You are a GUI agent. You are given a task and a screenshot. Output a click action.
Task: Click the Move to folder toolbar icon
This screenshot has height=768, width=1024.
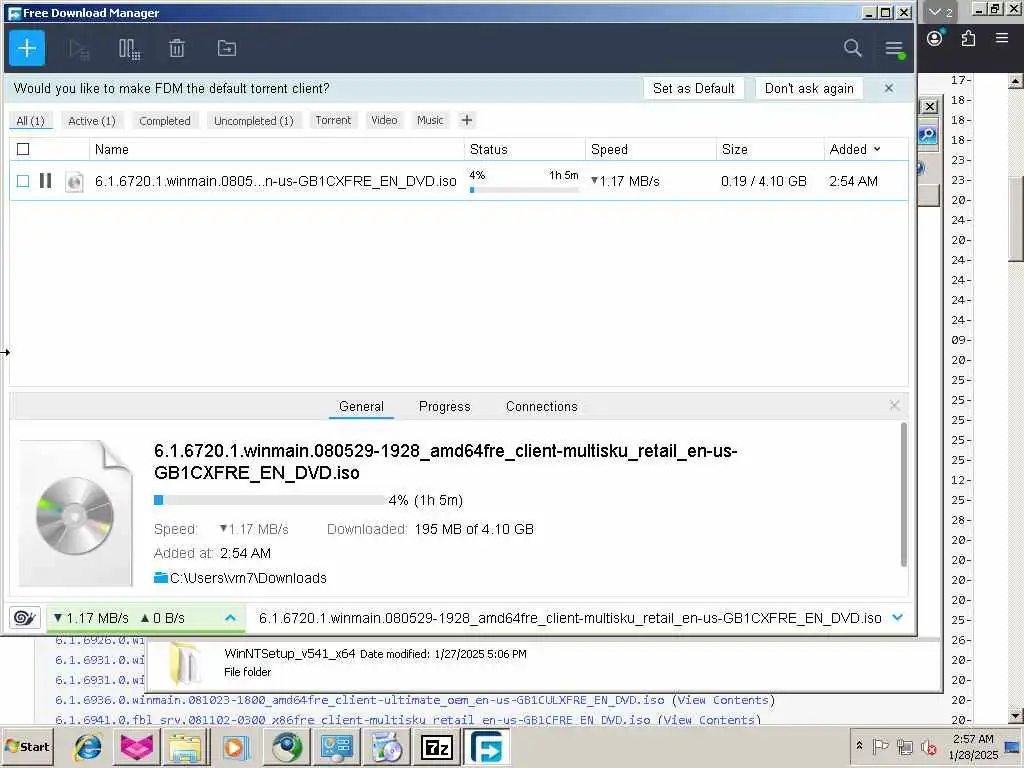[x=227, y=48]
